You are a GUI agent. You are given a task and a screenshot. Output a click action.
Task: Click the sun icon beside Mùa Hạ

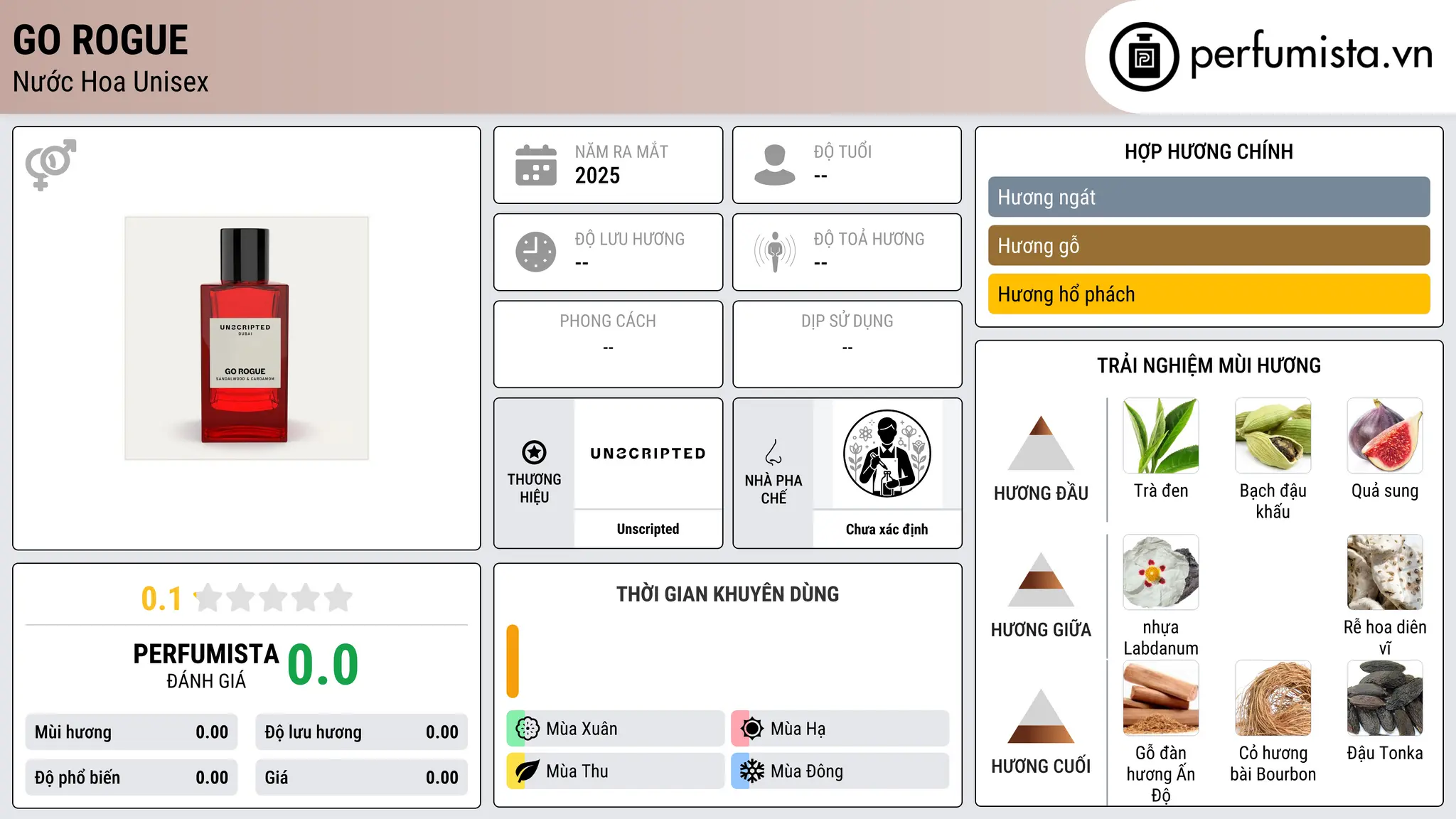pyautogui.click(x=751, y=729)
